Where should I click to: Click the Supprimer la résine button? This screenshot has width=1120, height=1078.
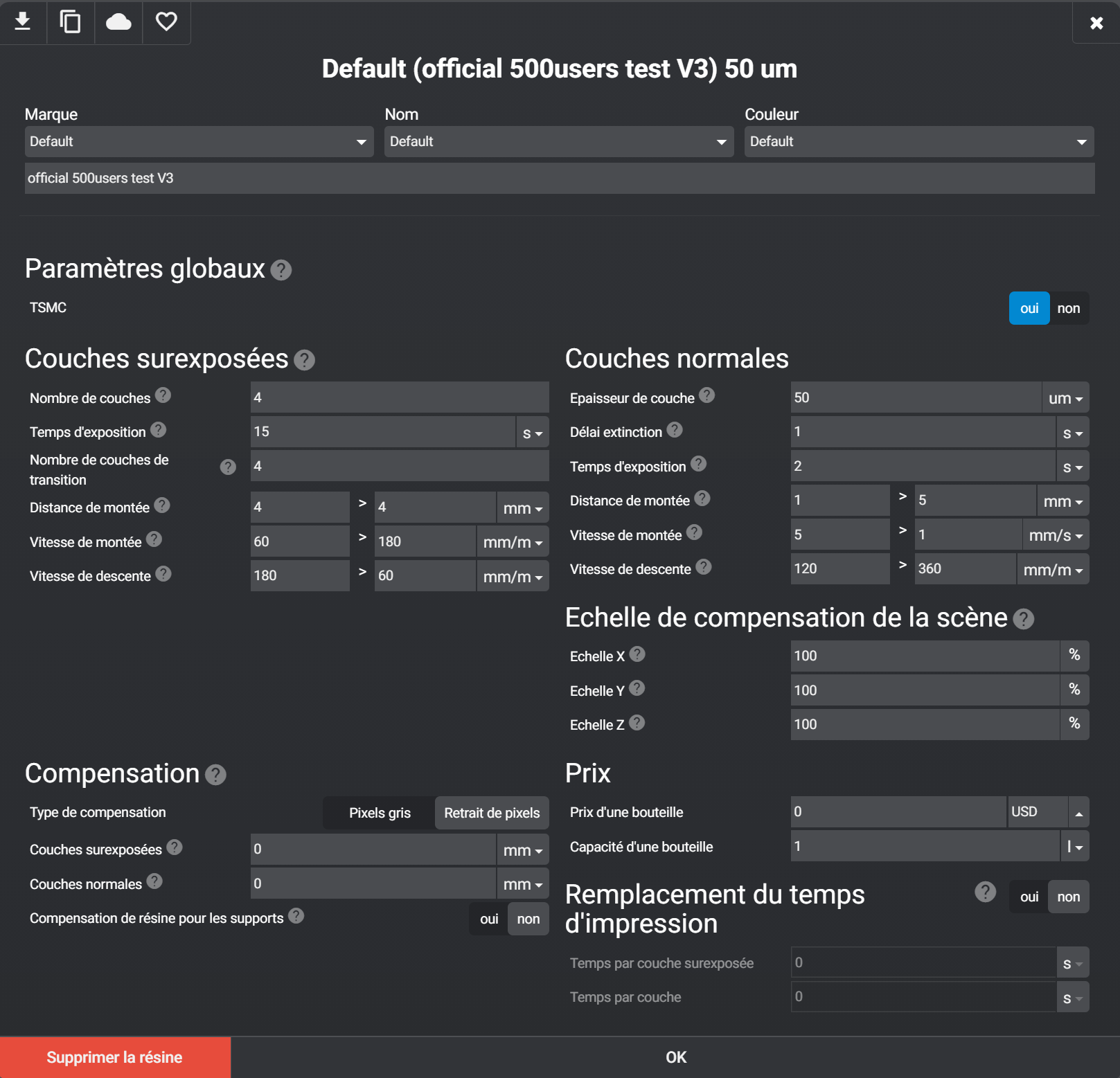coord(115,1057)
